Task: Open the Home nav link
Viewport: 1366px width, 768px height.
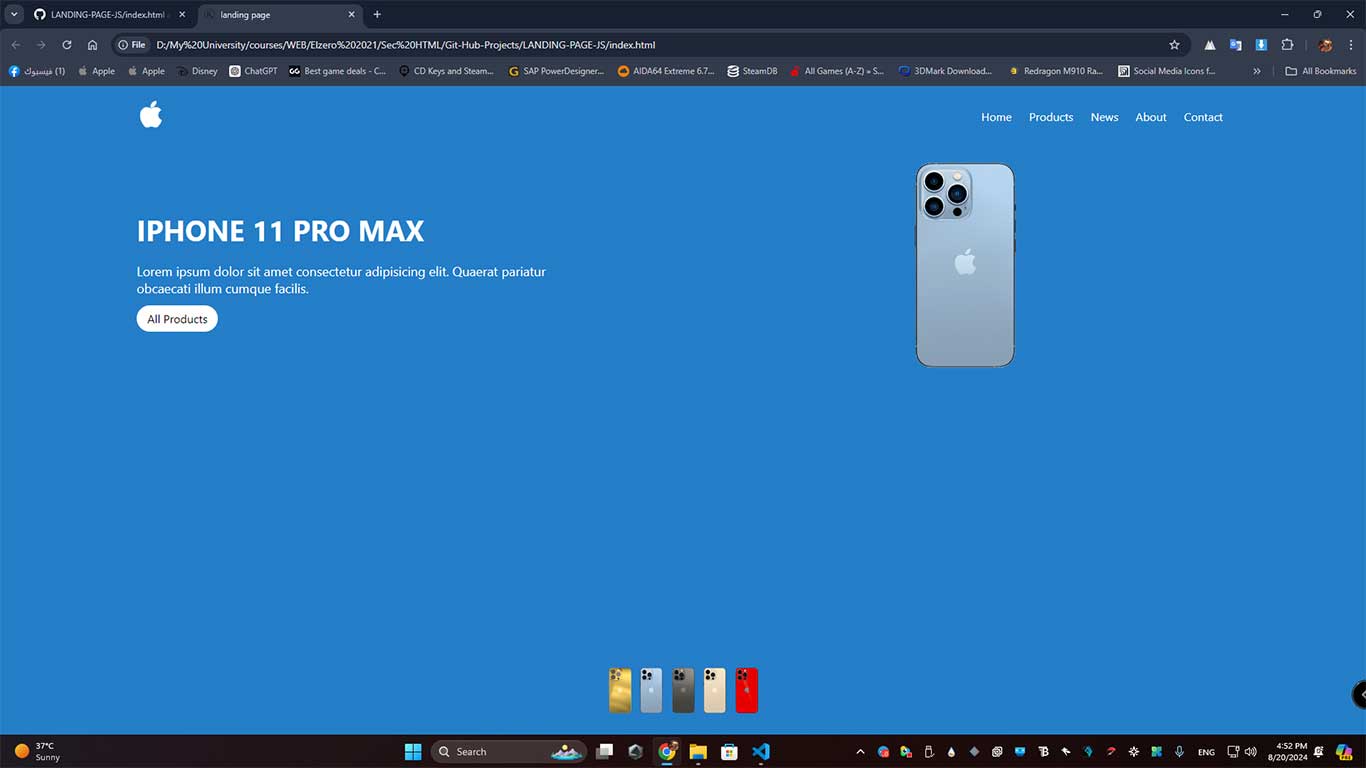Action: coord(996,117)
